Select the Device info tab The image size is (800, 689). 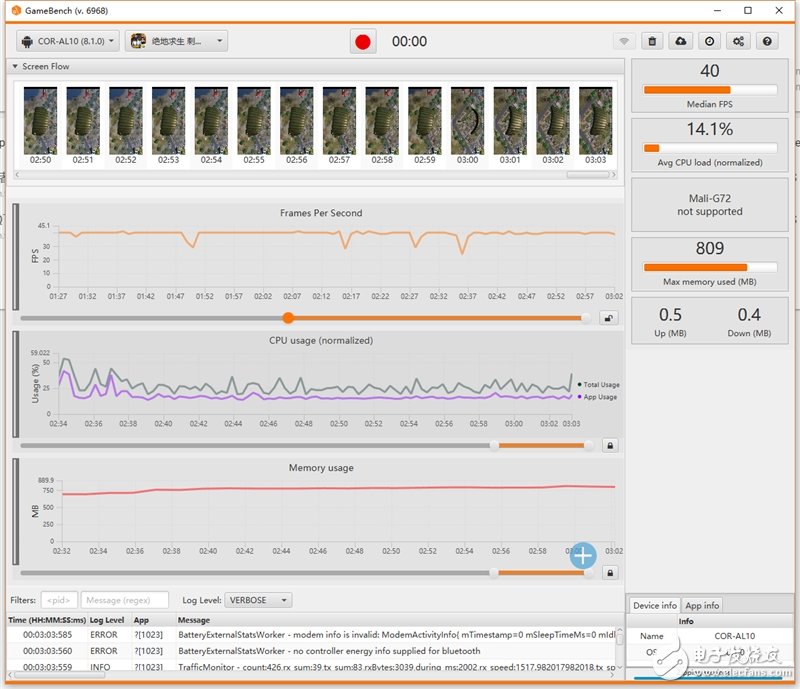(655, 605)
